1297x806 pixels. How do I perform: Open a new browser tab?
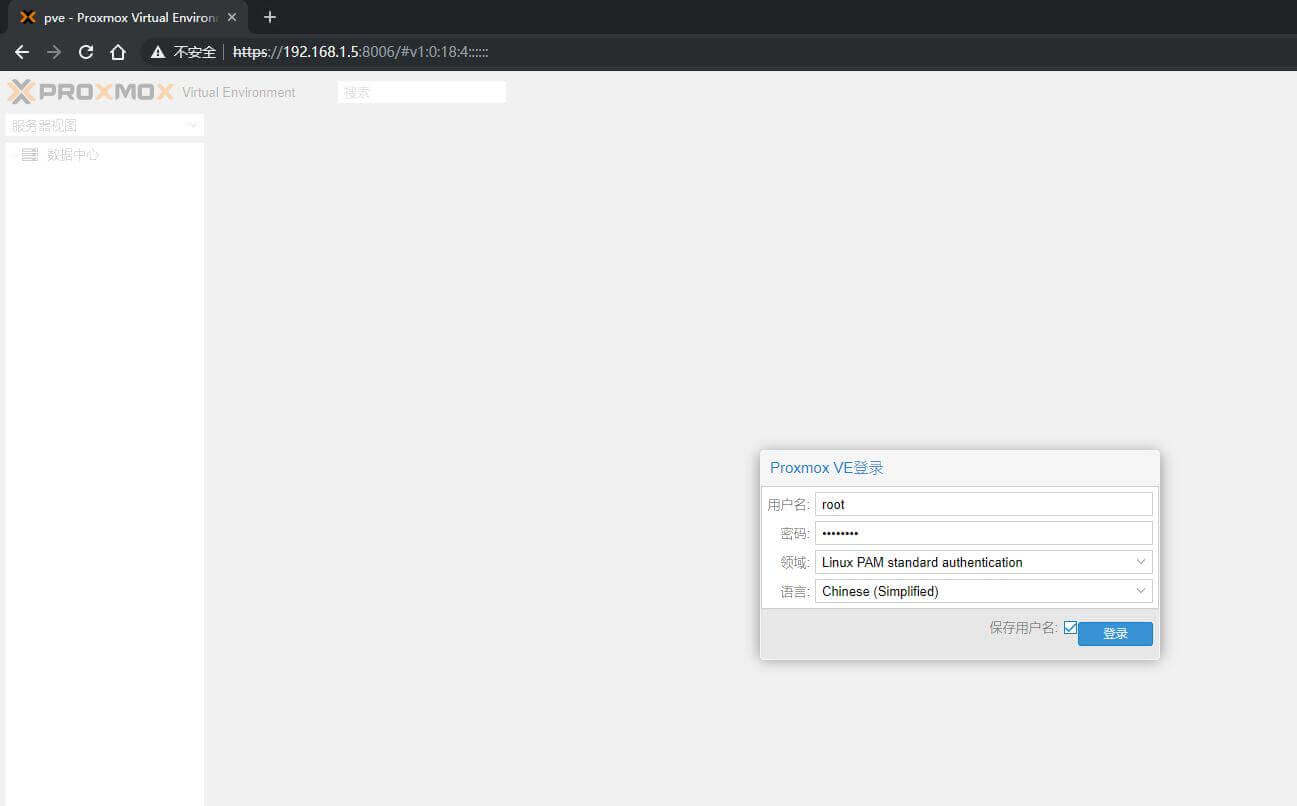click(269, 17)
